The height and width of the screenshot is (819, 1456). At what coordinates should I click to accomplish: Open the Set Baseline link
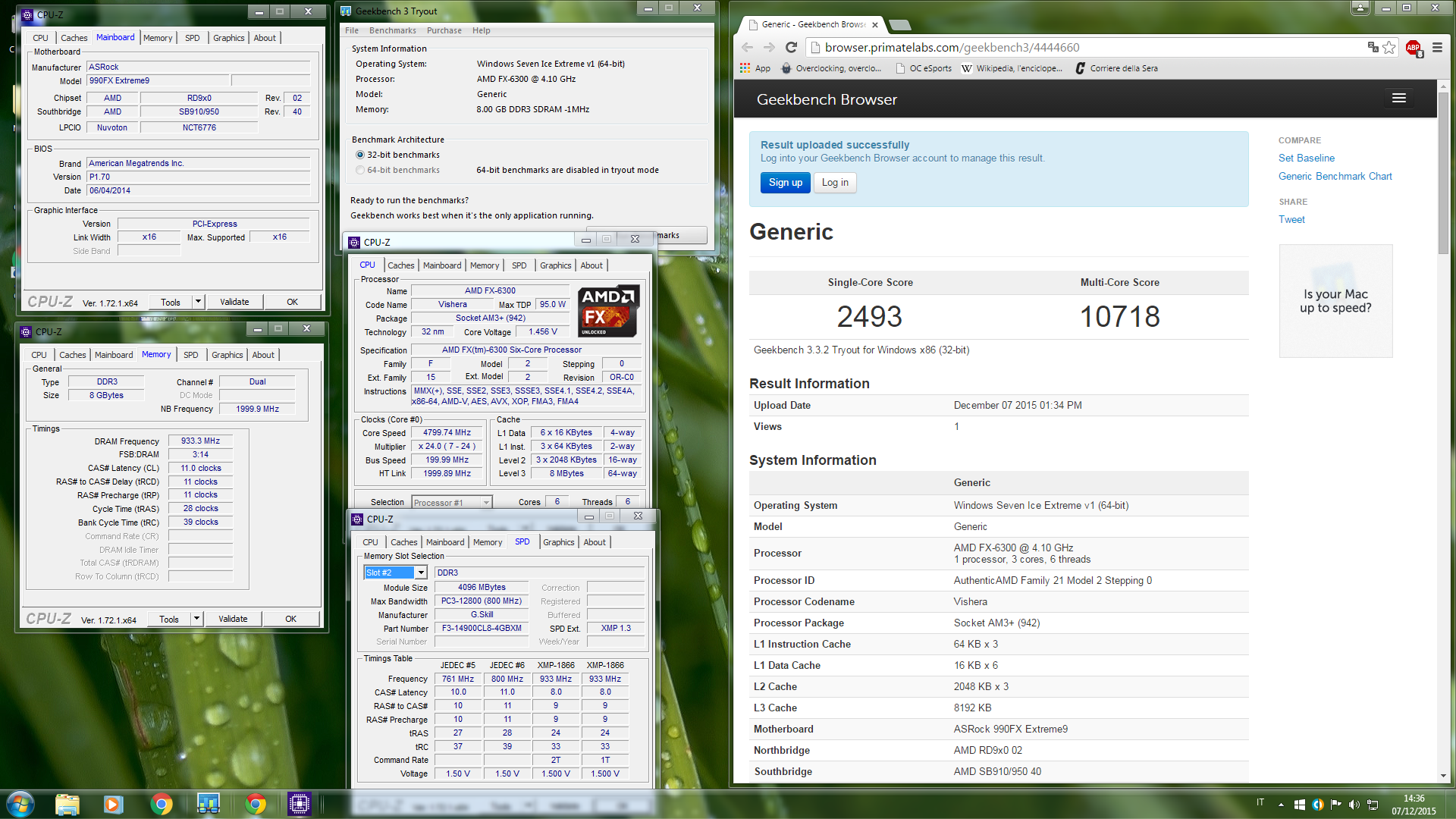[x=1306, y=158]
